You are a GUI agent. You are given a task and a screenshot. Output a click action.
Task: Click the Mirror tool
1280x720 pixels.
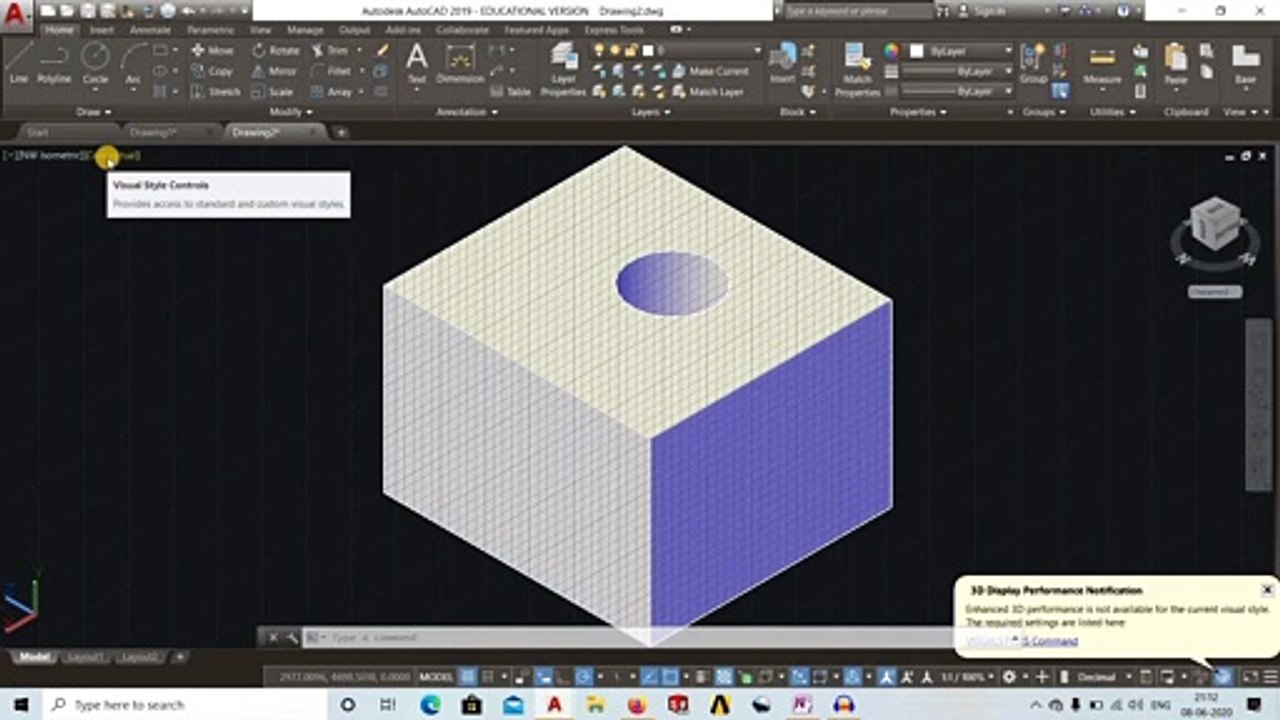coord(275,71)
